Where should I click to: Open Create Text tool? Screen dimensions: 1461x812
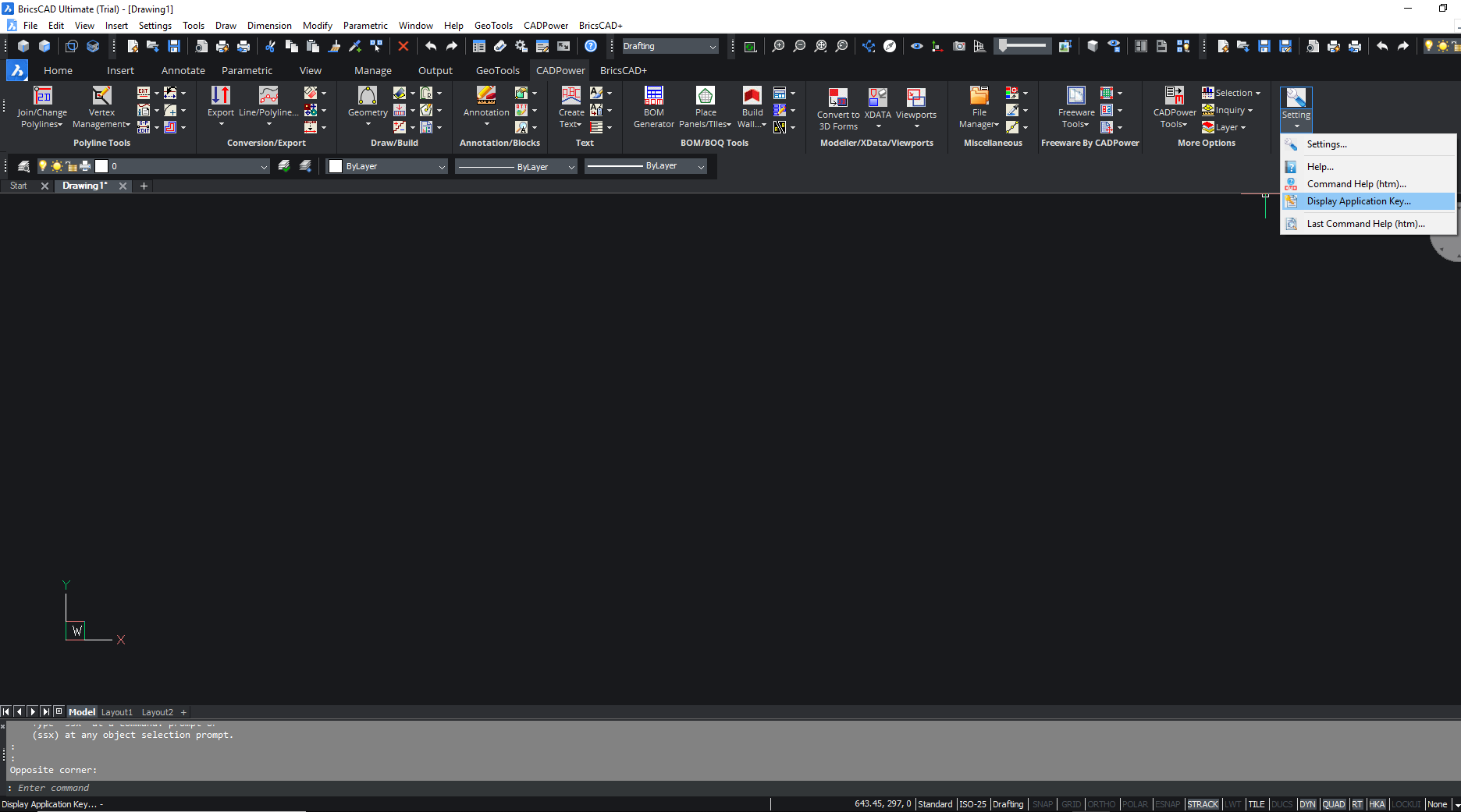[571, 107]
